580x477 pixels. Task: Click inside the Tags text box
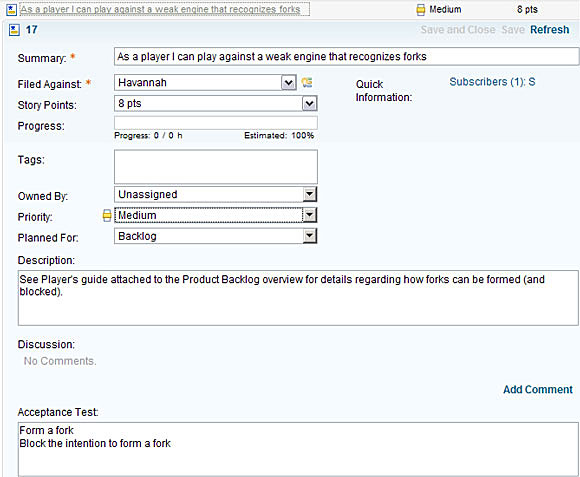coord(216,167)
